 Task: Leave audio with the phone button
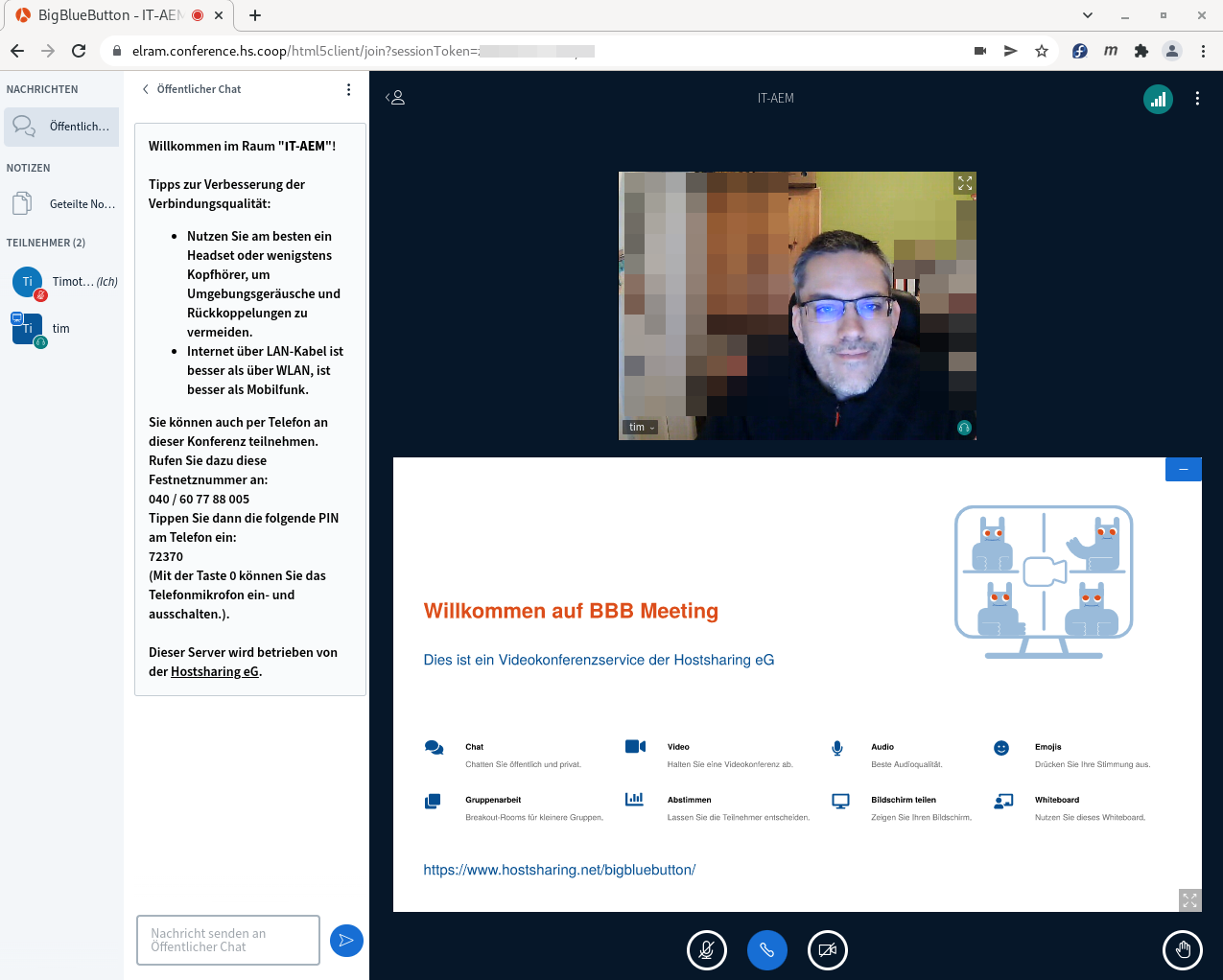coord(767,950)
